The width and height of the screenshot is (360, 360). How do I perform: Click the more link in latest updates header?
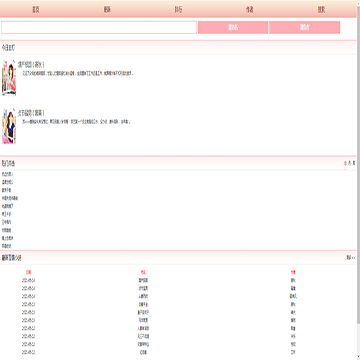pos(351,257)
